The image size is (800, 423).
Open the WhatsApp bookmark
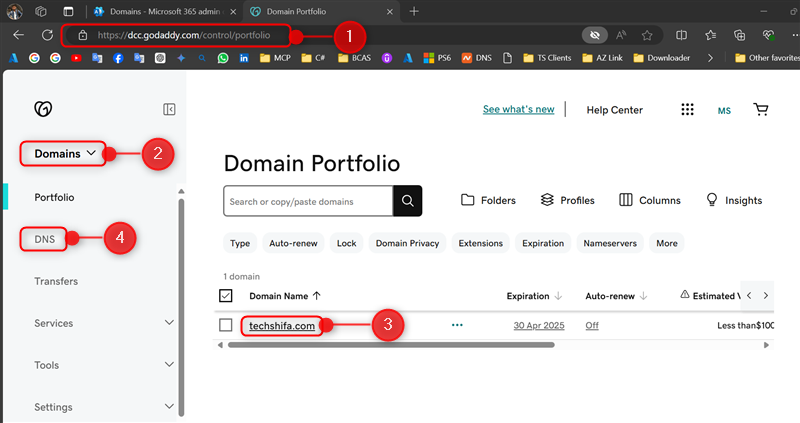[x=223, y=58]
